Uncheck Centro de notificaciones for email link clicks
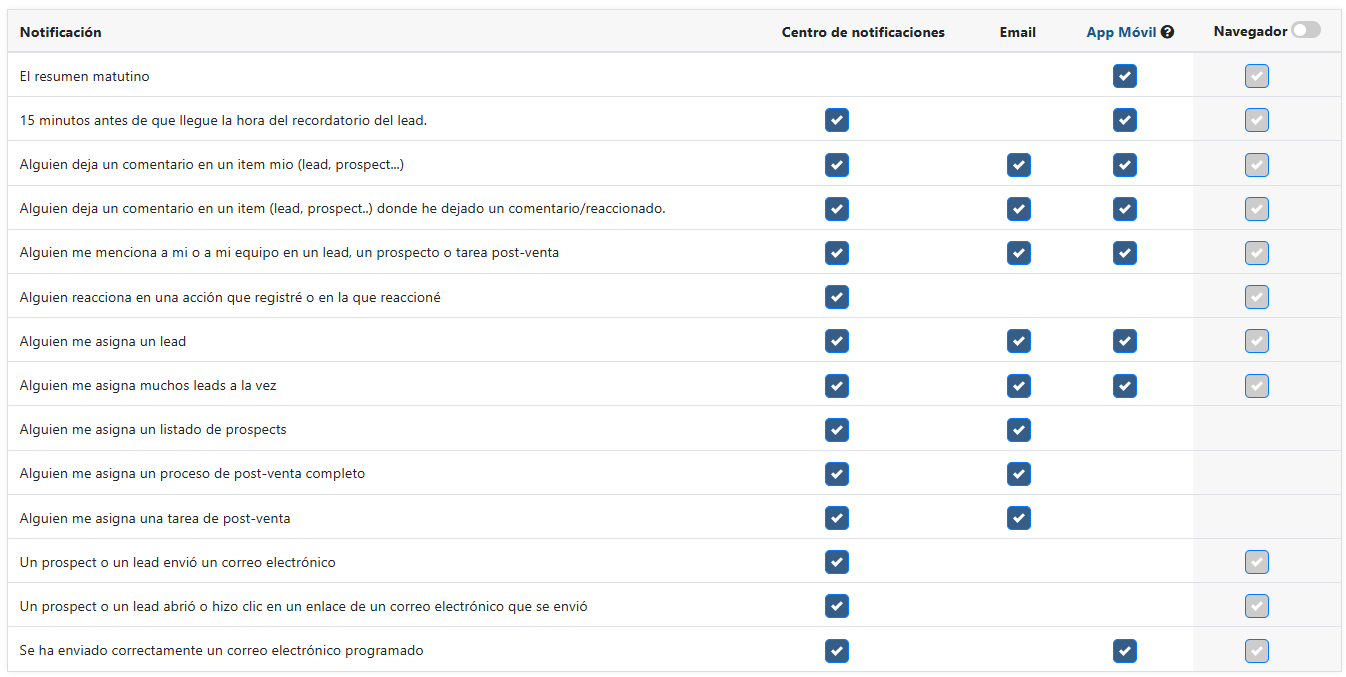This screenshot has height=677, width=1346. point(837,606)
